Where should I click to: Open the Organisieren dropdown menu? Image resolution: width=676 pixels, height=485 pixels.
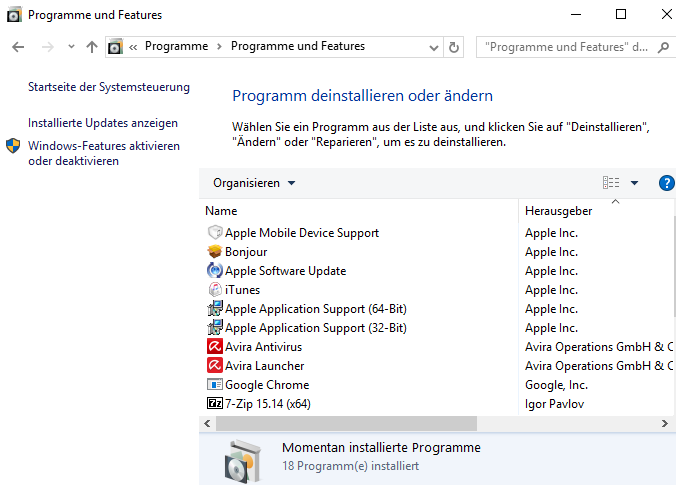click(x=254, y=183)
